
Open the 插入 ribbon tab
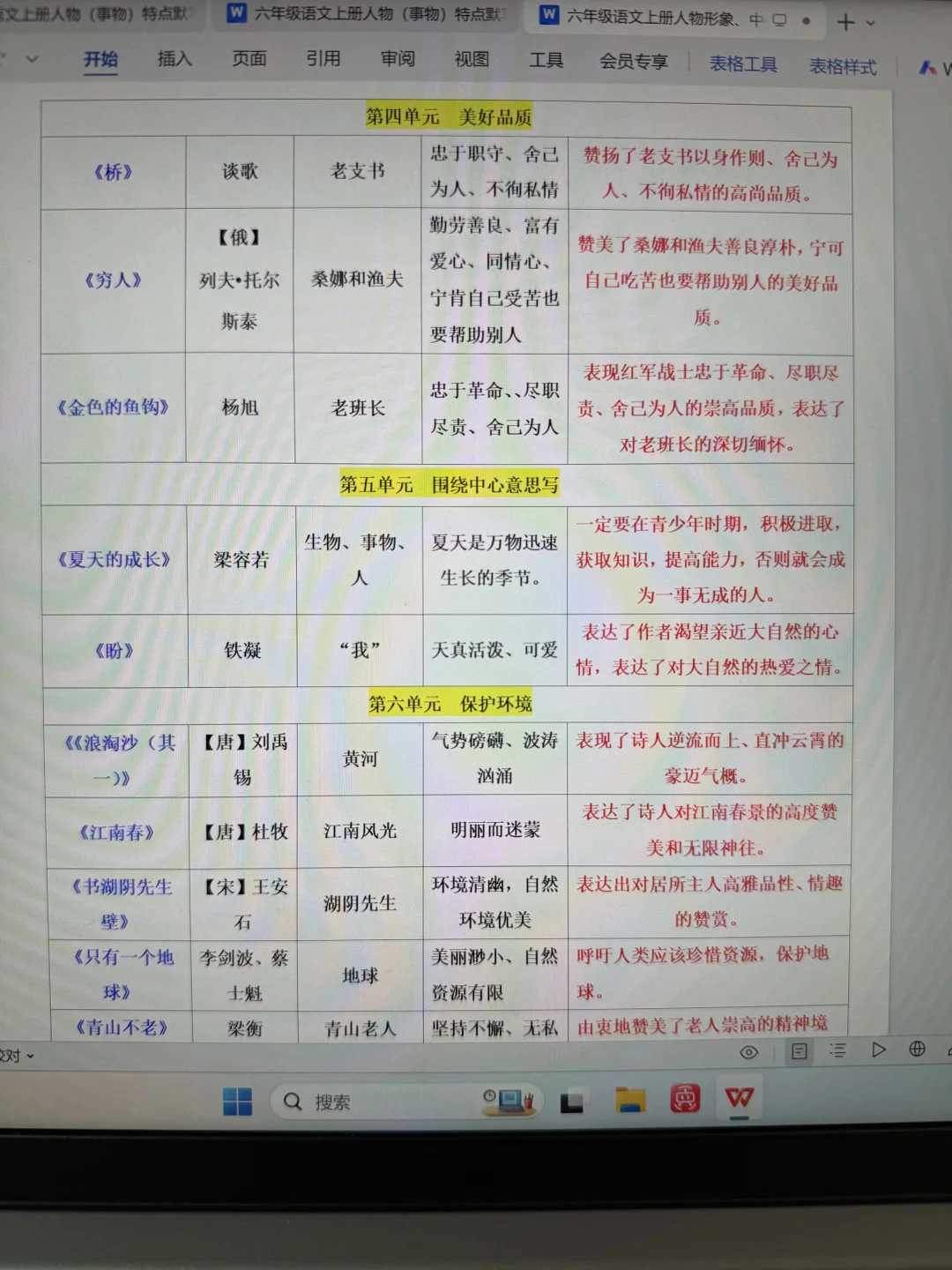pyautogui.click(x=175, y=58)
